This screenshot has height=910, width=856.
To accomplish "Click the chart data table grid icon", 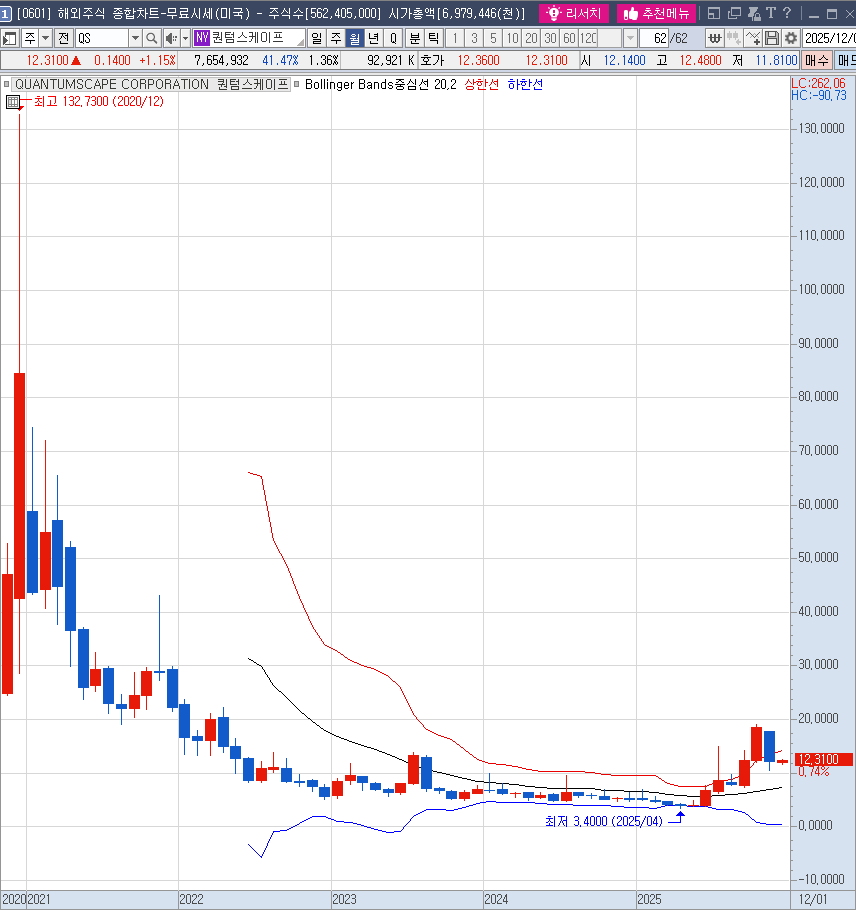I will pos(12,102).
